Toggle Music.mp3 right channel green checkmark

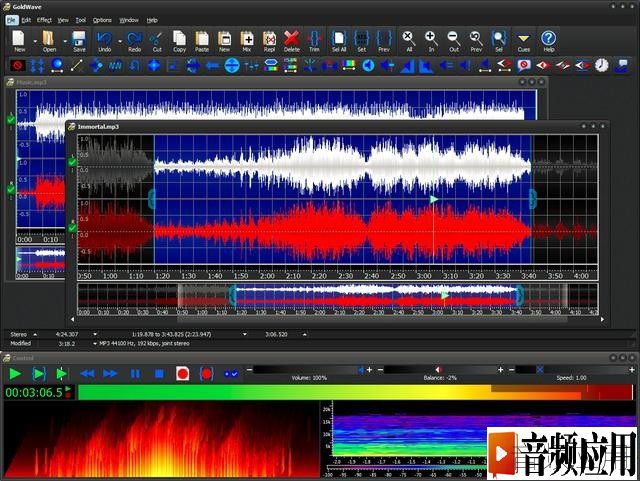coord(11,190)
